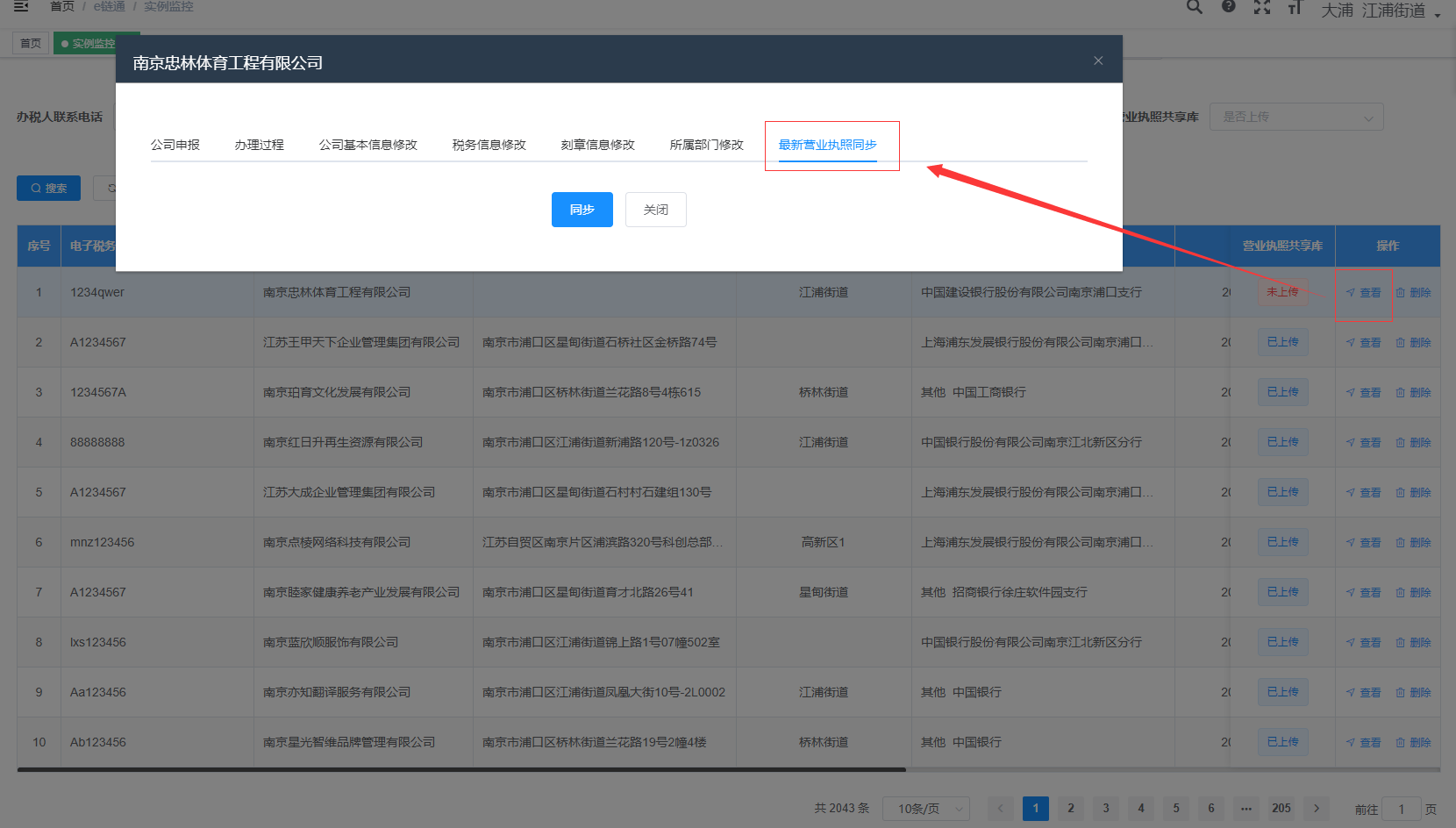Collapse the sidebar with the hamburger icon

[22, 6]
